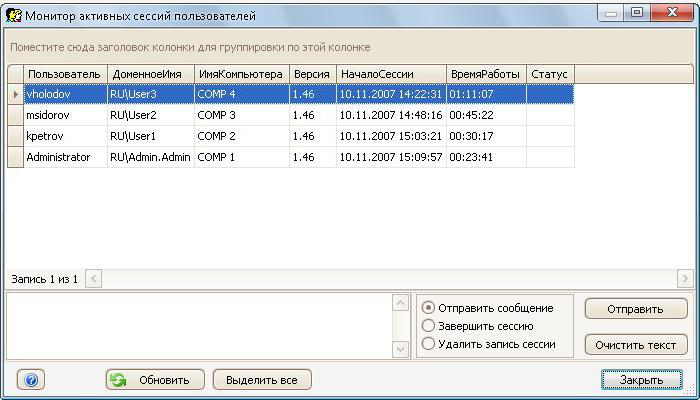The image size is (700, 400).
Task: Click the НачалоСессии column header
Action: tap(391, 75)
